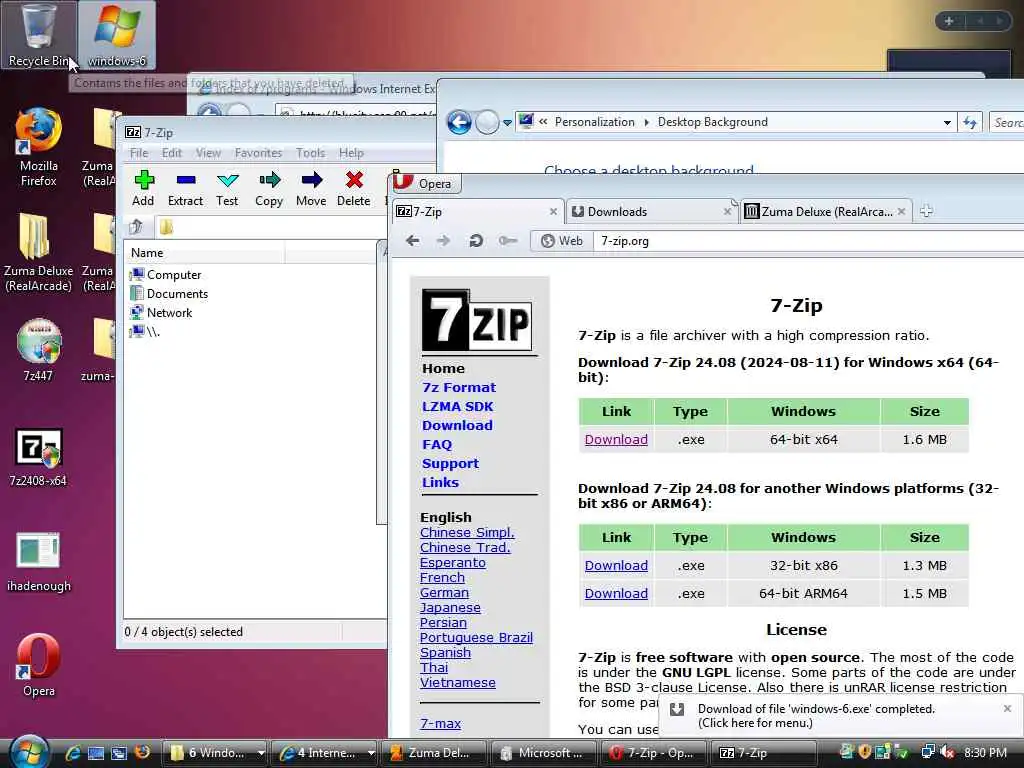This screenshot has width=1024, height=768.
Task: Click Internet Explorer quick launch icon
Action: pyautogui.click(x=72, y=753)
